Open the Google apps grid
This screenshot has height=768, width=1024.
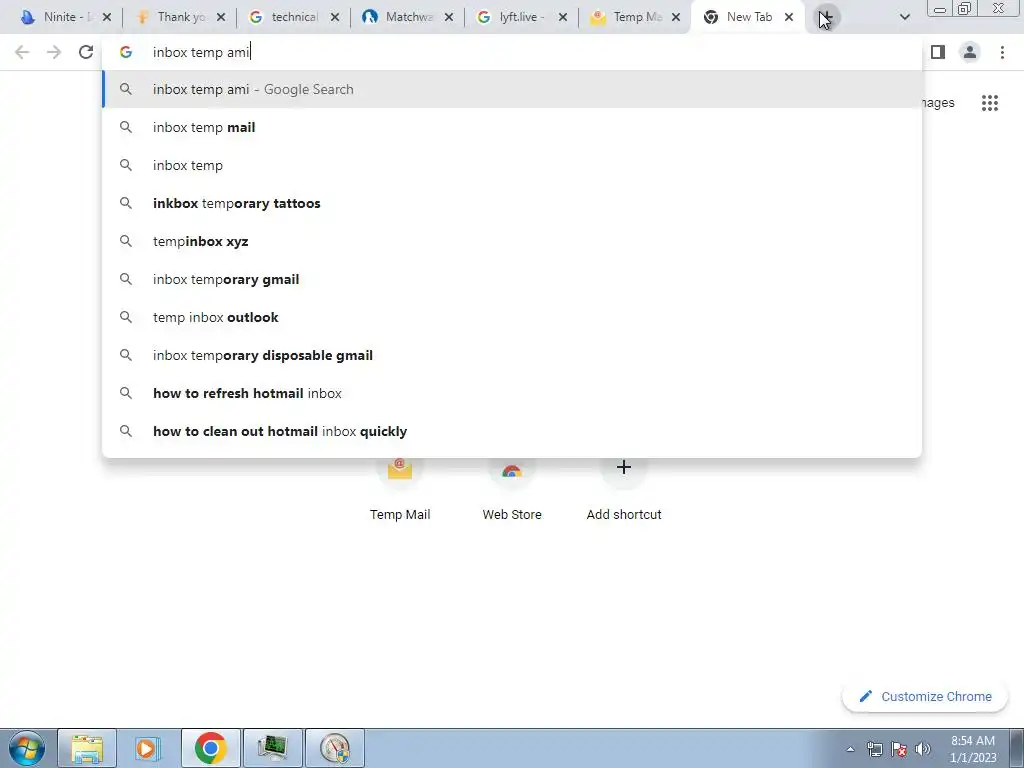click(989, 103)
